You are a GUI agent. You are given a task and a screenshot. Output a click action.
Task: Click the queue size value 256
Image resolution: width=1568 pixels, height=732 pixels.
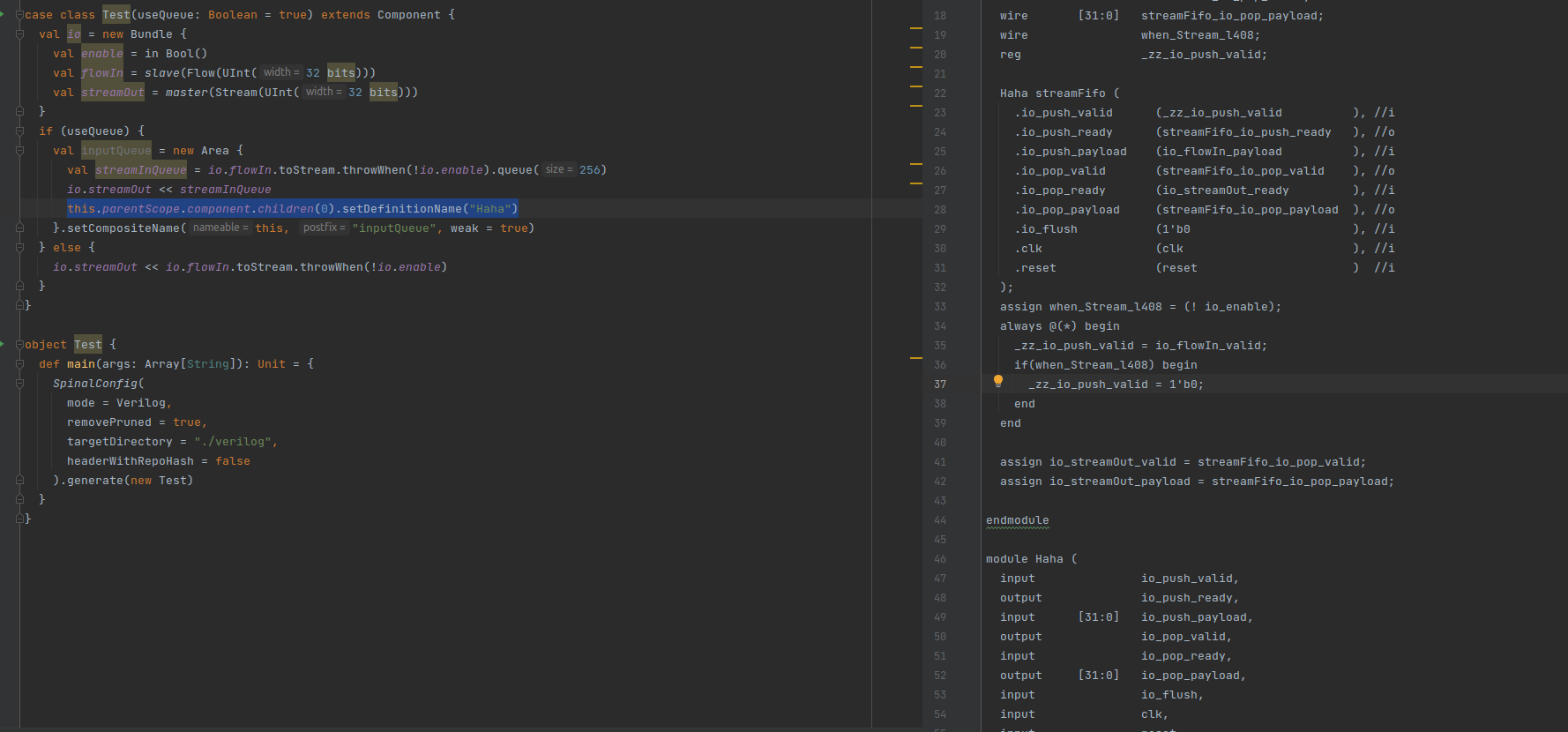tap(590, 170)
